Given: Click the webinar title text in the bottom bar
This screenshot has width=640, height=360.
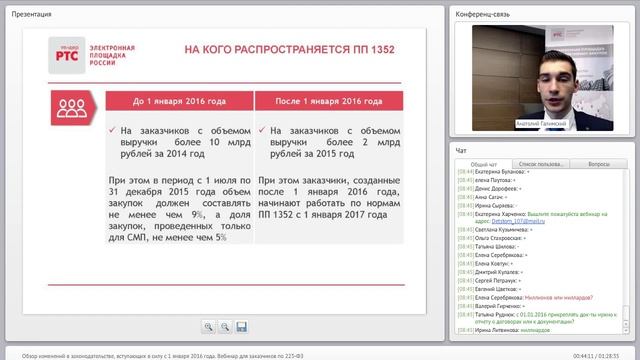Looking at the screenshot, I should click(x=162, y=356).
